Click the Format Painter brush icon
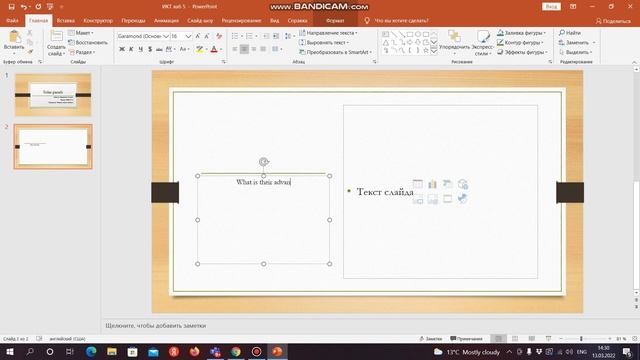Image resolution: width=640 pixels, height=360 pixels. [x=30, y=52]
